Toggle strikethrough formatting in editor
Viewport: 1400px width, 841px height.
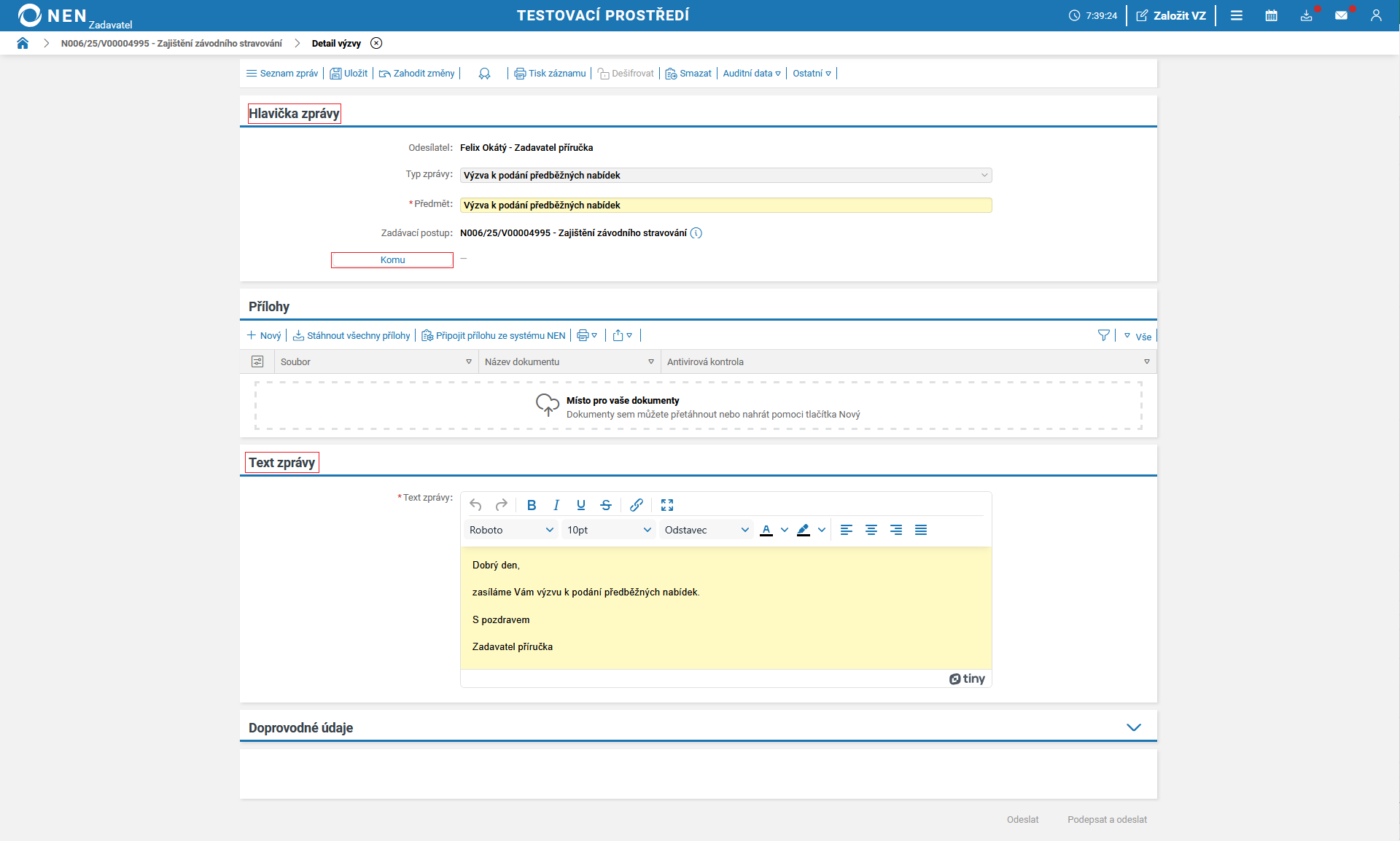(x=606, y=504)
